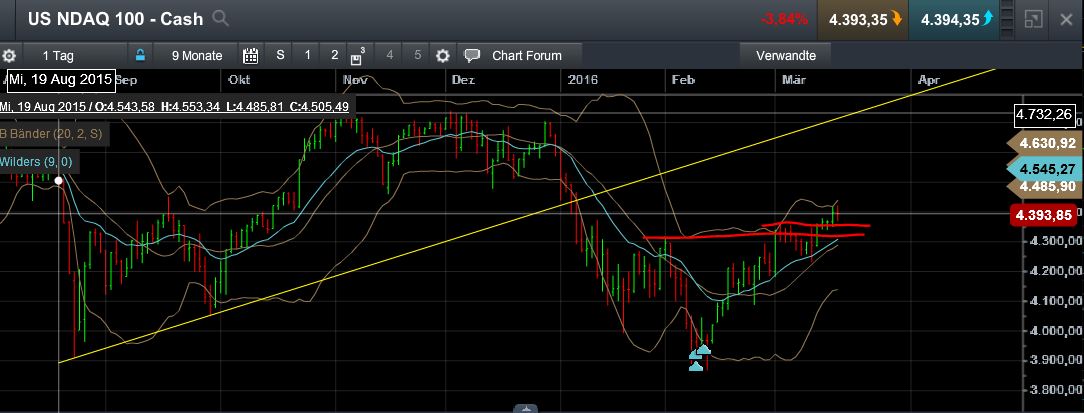1084x413 pixels.
Task: Click the 4.485,90 lower band price tag
Action: click(1044, 186)
